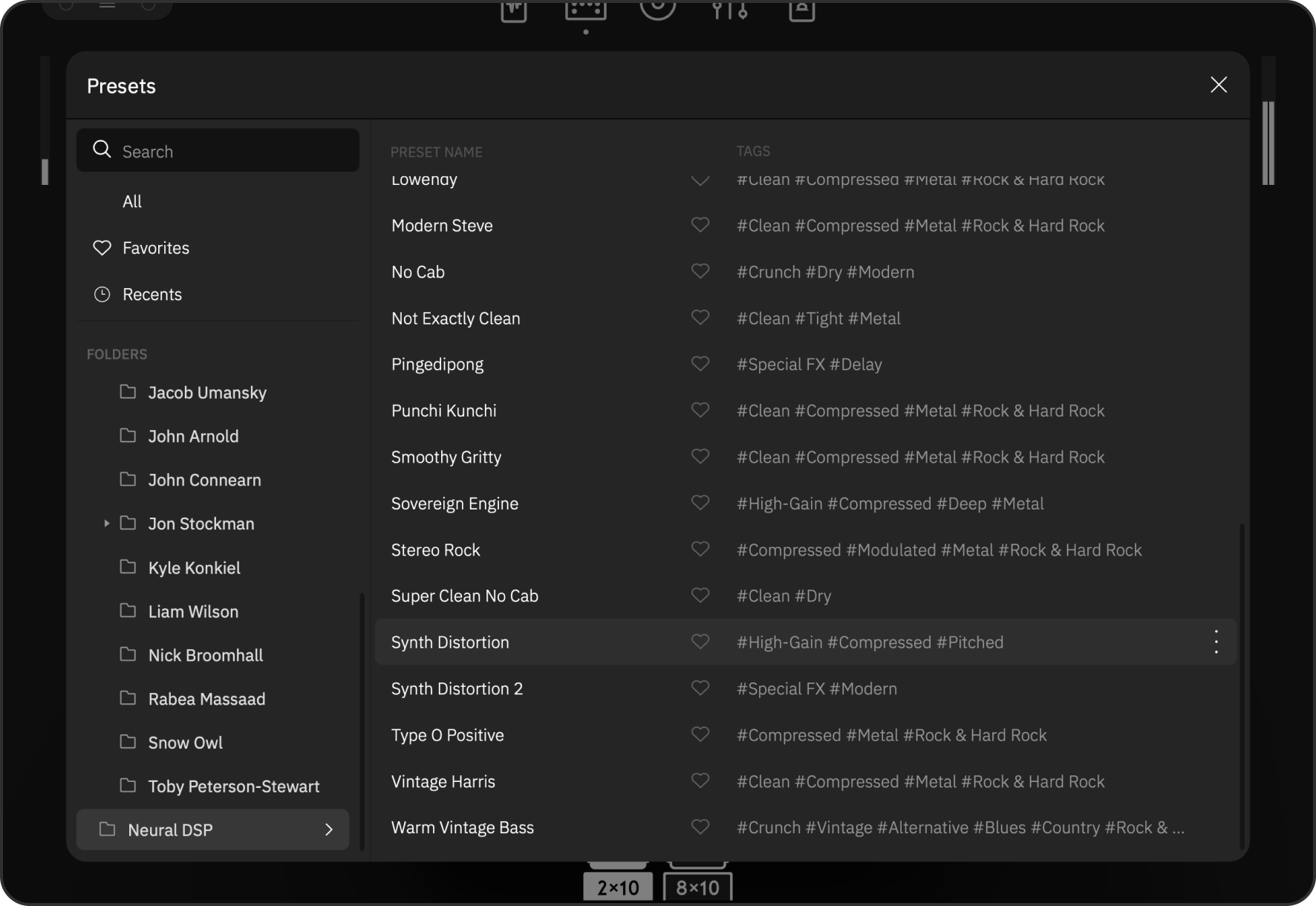Click the preset list scrollbar
This screenshot has width=1316, height=906.
coord(1242,687)
